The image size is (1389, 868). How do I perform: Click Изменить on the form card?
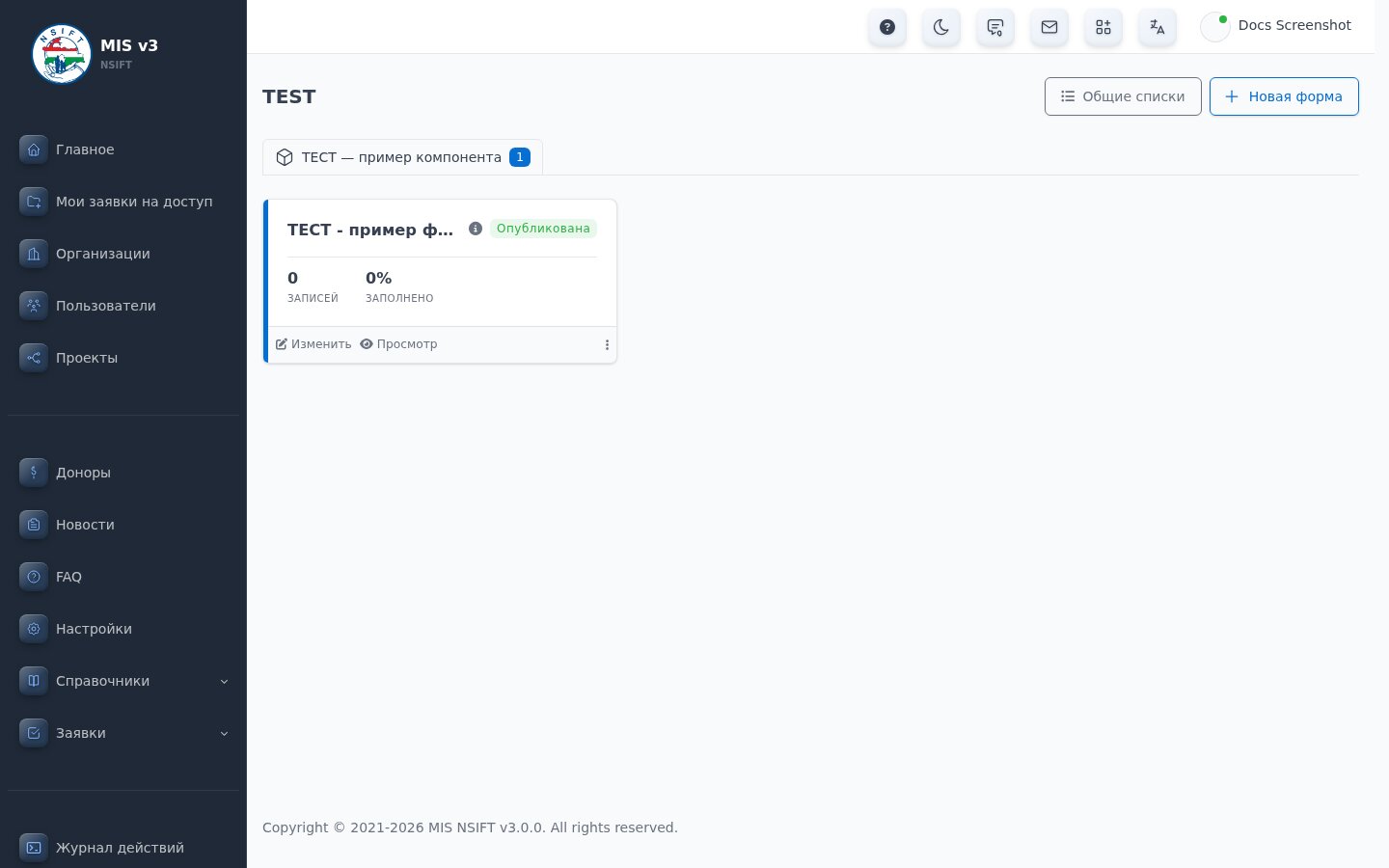pos(313,344)
